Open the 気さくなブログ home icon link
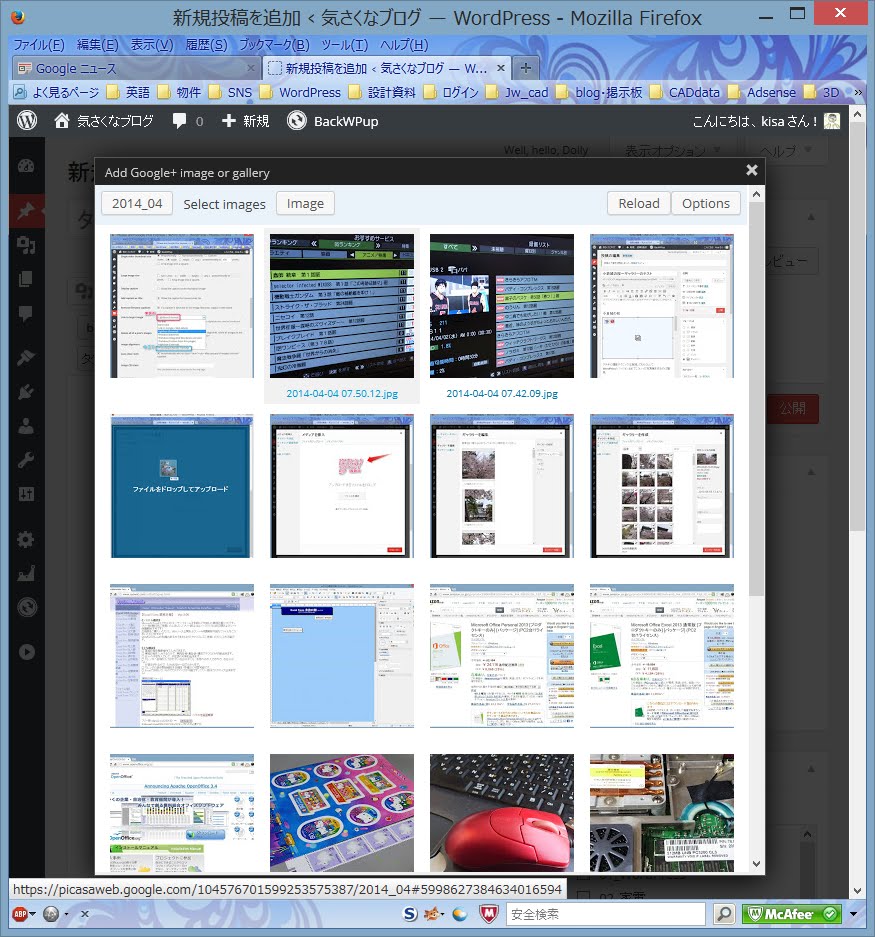This screenshot has width=875, height=937. point(62,121)
